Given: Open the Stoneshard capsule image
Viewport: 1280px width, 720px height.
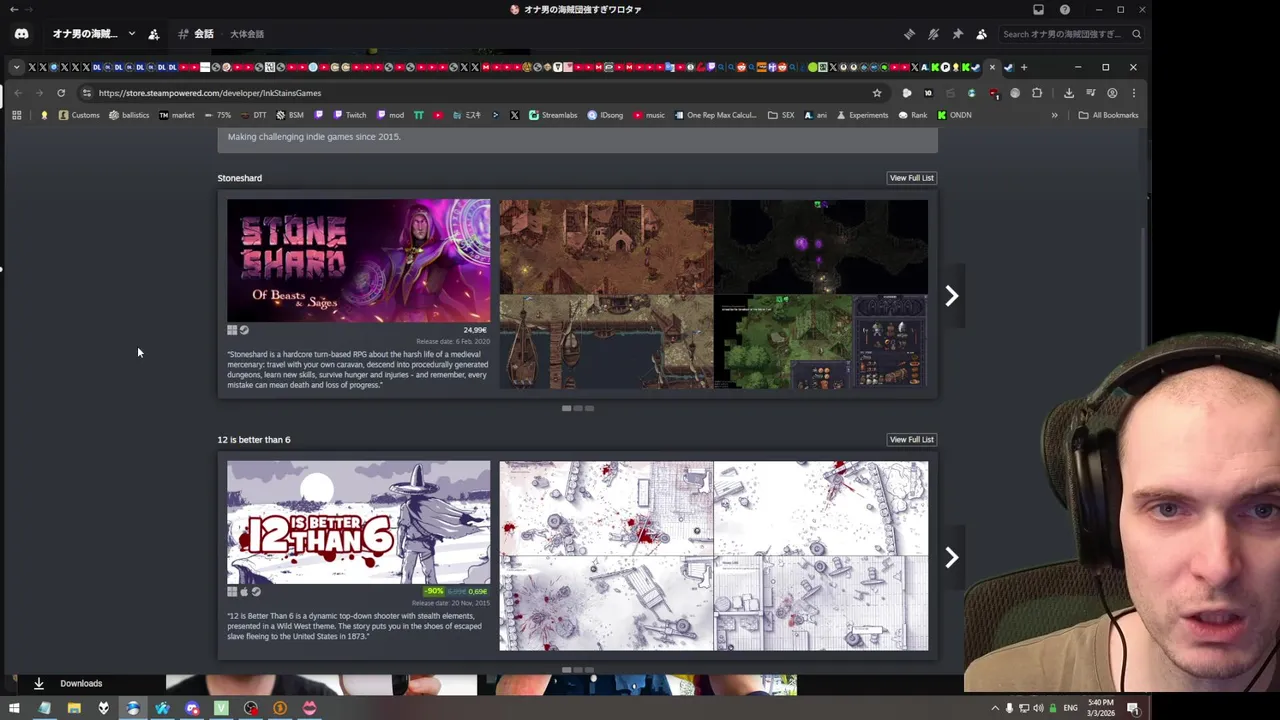Looking at the screenshot, I should pos(359,260).
